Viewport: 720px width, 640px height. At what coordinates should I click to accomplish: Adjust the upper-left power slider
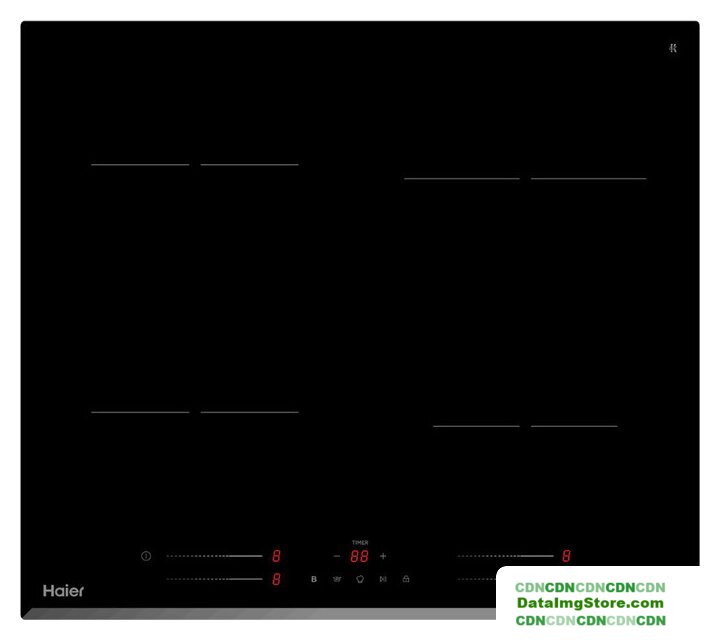point(214,556)
